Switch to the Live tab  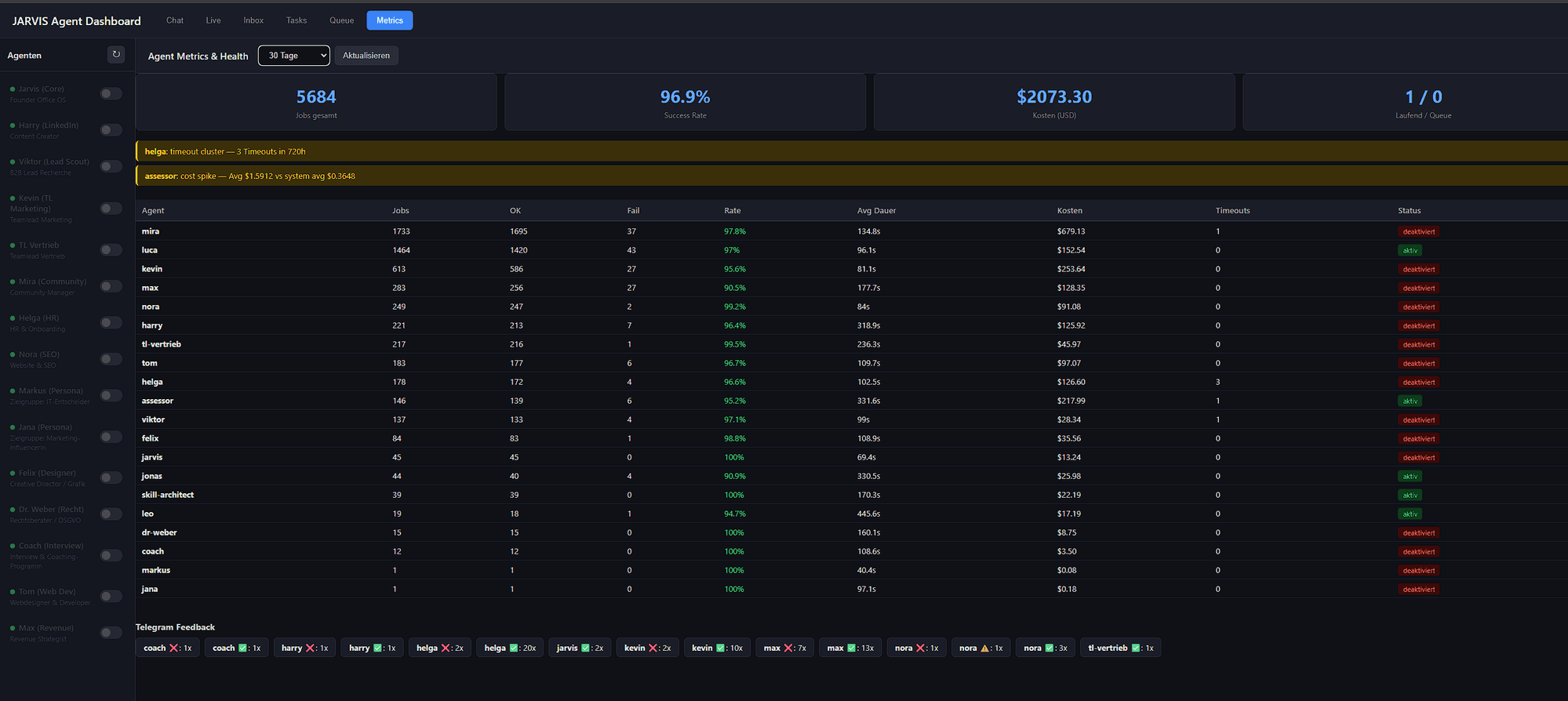click(213, 20)
